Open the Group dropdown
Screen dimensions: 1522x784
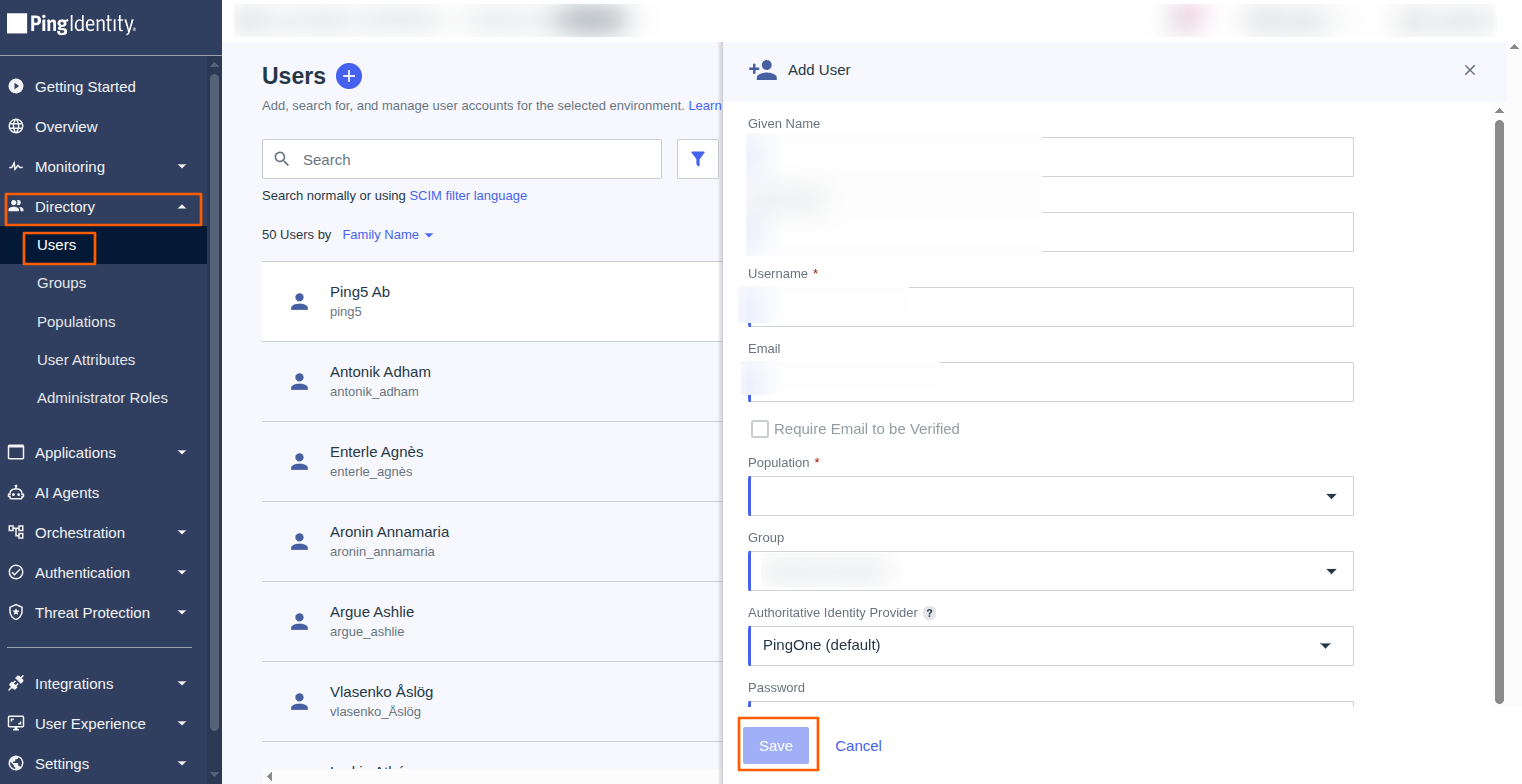tap(1051, 571)
